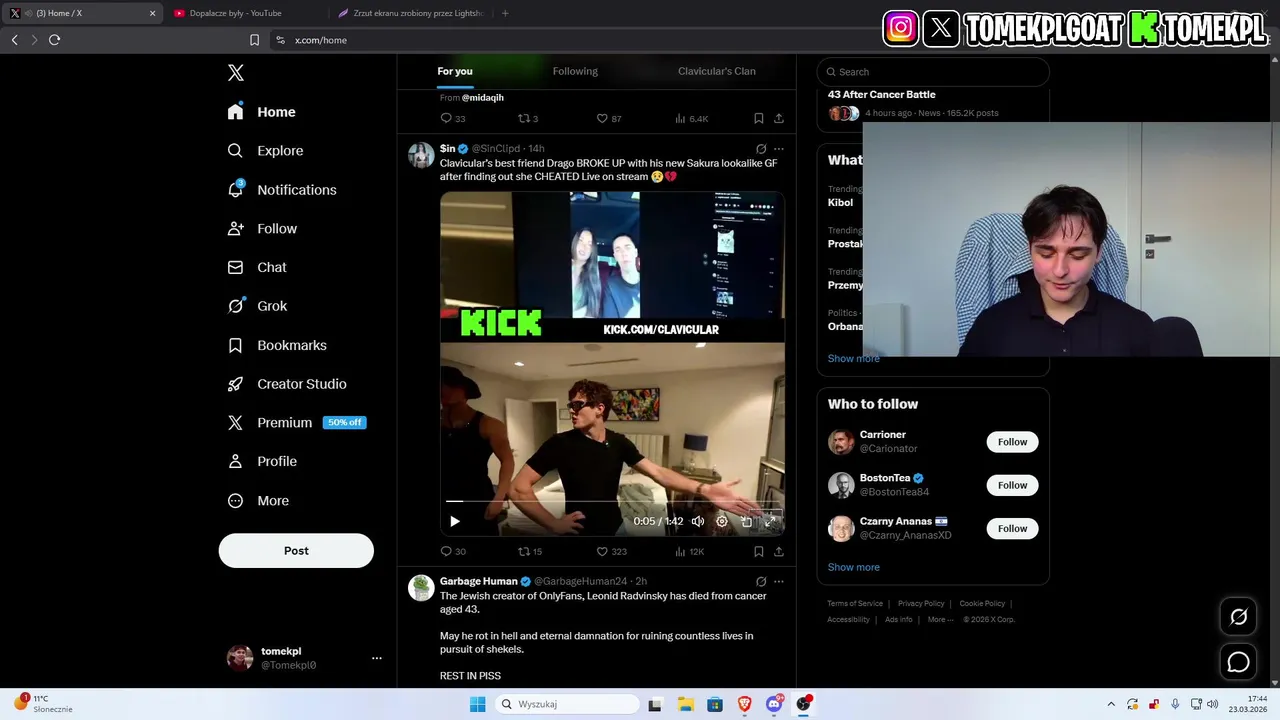Open Notifications bell in sidebar

tap(235, 189)
